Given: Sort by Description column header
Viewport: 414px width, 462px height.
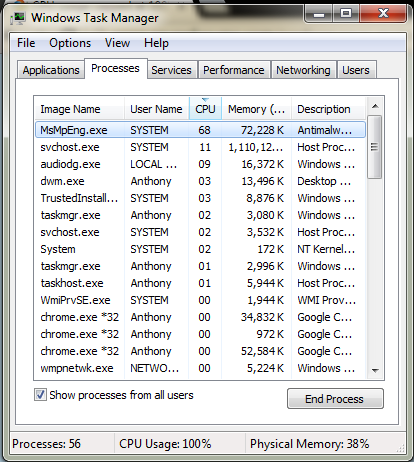Looking at the screenshot, I should (328, 109).
